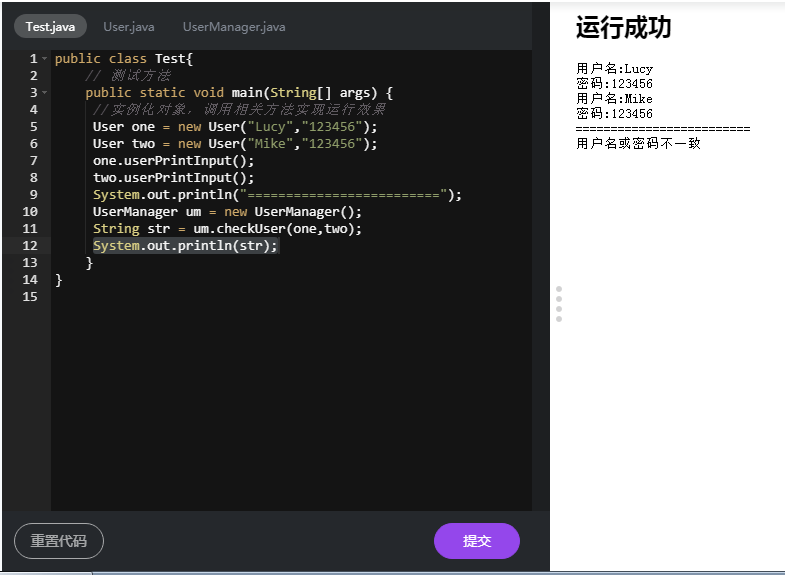The width and height of the screenshot is (785, 575).
Task: Click line number 10 in the gutter
Action: click(x=30, y=212)
